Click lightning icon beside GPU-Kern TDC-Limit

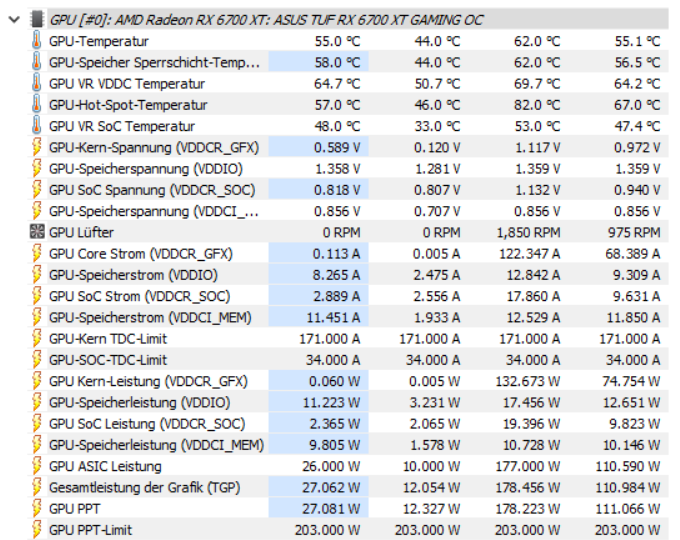tap(37, 338)
